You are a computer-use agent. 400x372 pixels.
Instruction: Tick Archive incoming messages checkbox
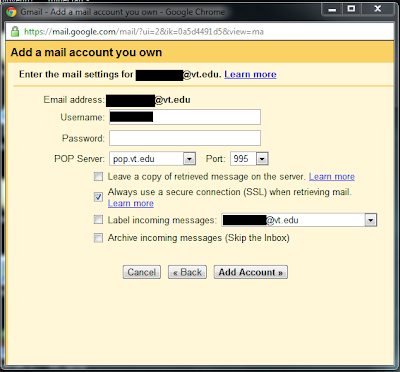[x=98, y=238]
